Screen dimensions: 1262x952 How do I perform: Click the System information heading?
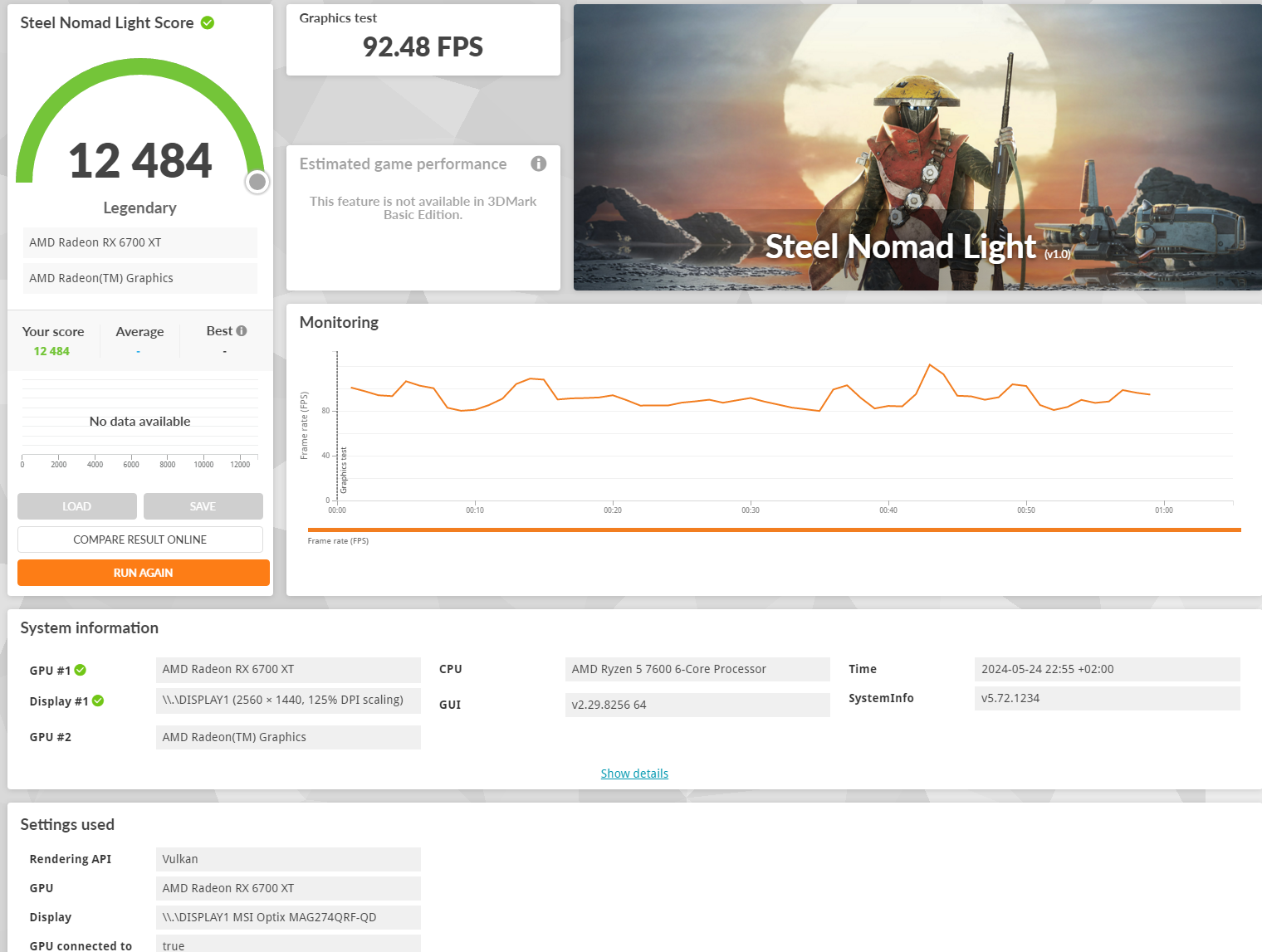coord(90,628)
